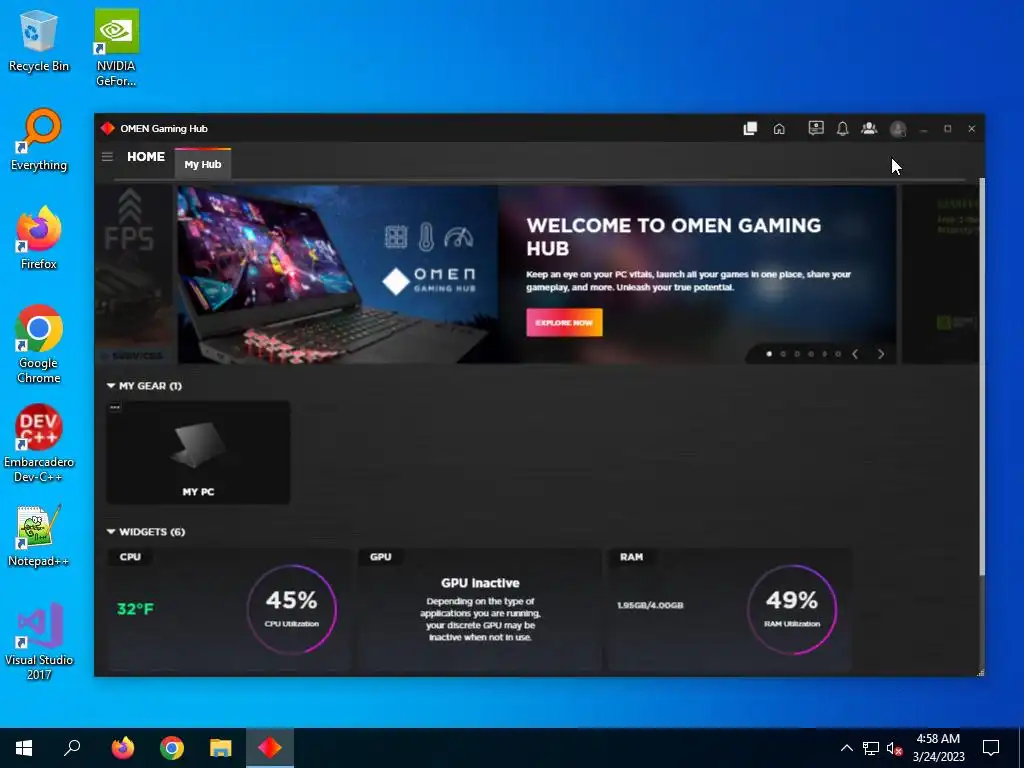Image resolution: width=1024 pixels, height=768 pixels.
Task: Click the FPS banner preview on left
Action: (134, 274)
